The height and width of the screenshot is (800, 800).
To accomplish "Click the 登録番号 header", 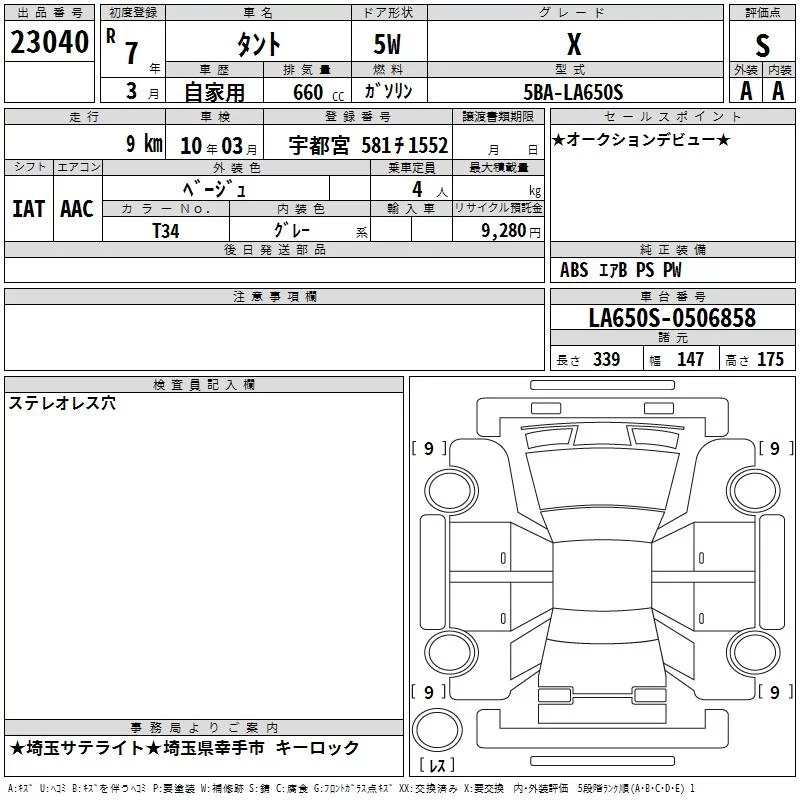I will click(x=358, y=117).
